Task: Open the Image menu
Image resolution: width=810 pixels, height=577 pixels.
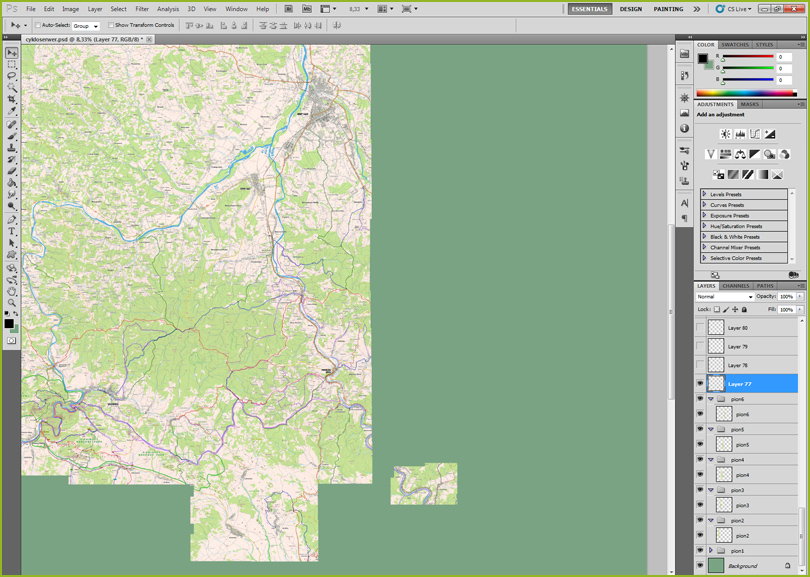Action: tap(70, 9)
